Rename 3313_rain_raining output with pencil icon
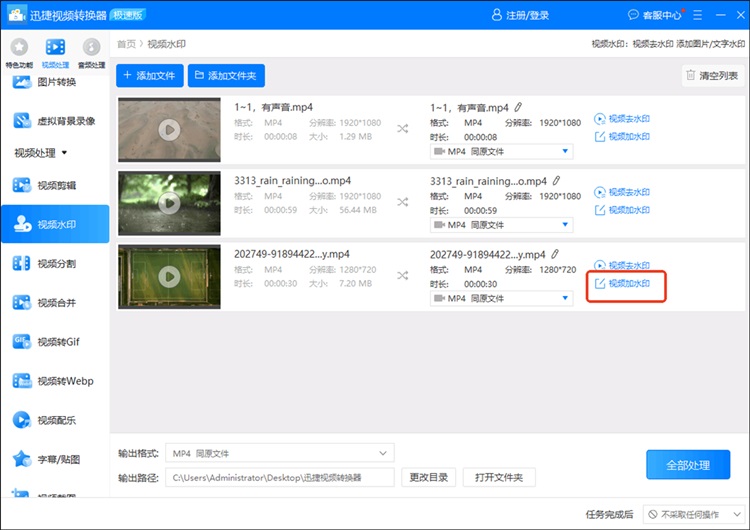This screenshot has width=750, height=530. (556, 181)
